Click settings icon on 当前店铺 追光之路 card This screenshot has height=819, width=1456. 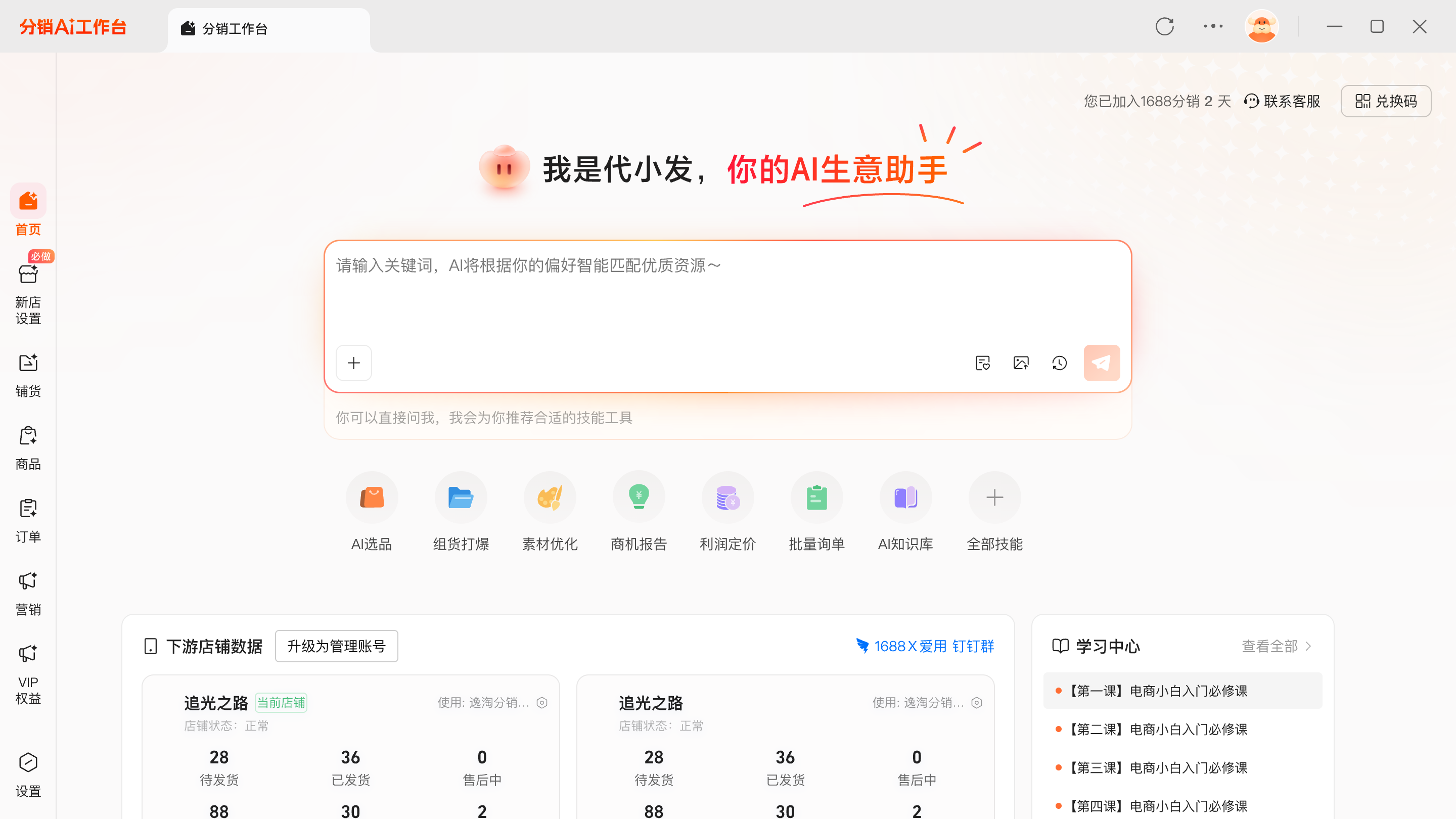[542, 703]
